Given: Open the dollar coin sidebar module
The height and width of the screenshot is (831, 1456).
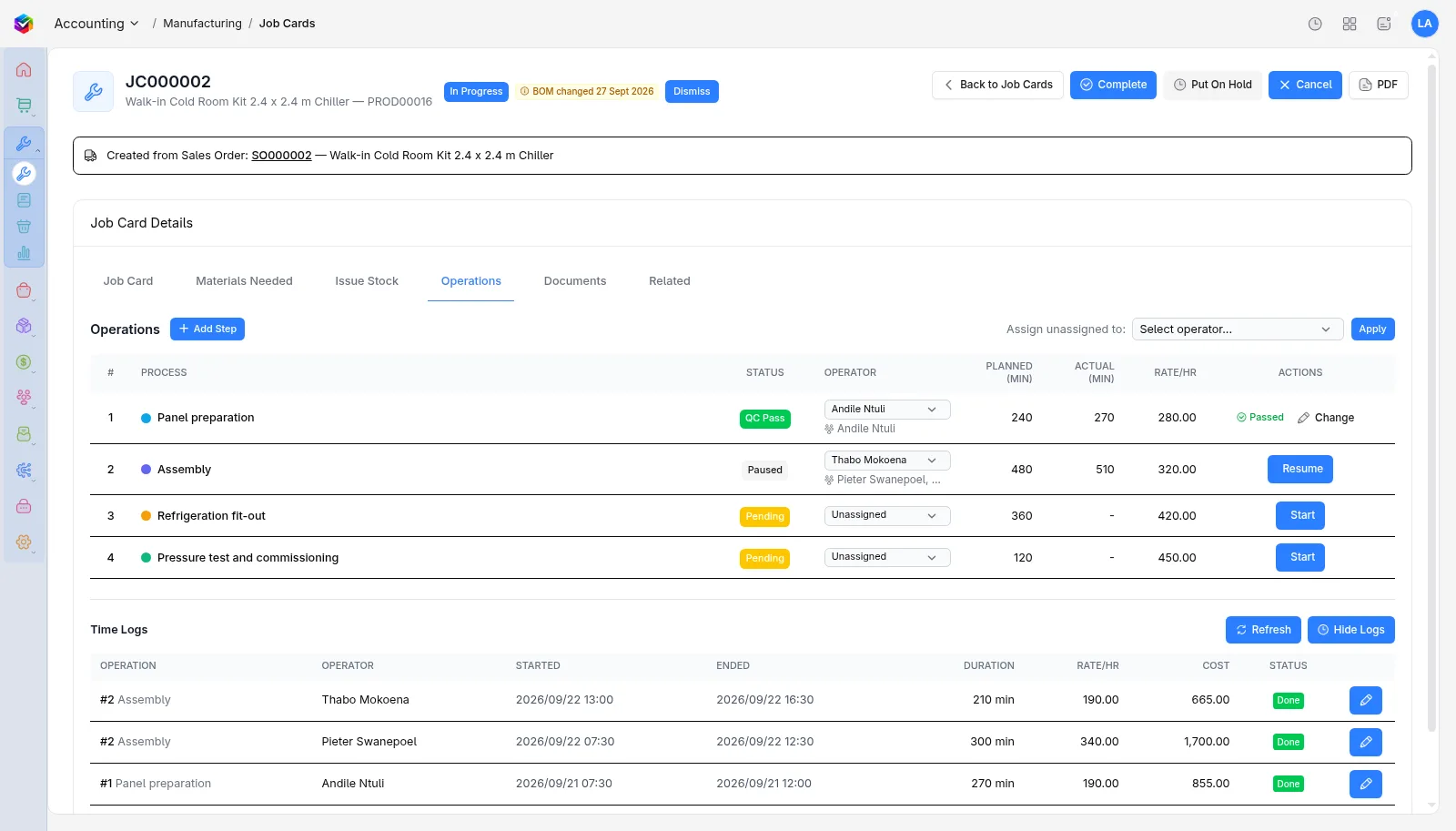Looking at the screenshot, I should [x=24, y=362].
